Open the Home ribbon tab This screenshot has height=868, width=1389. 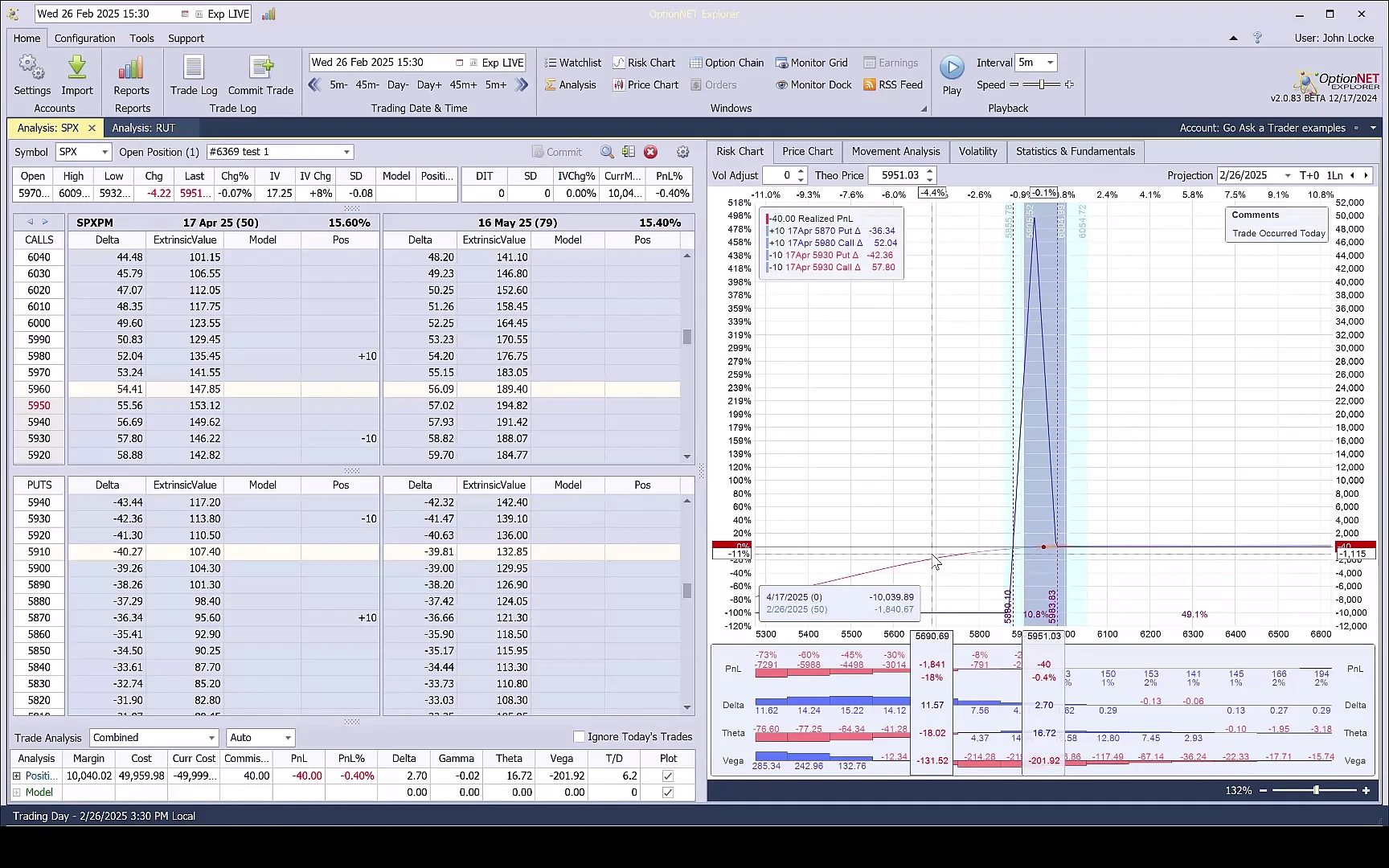point(27,38)
